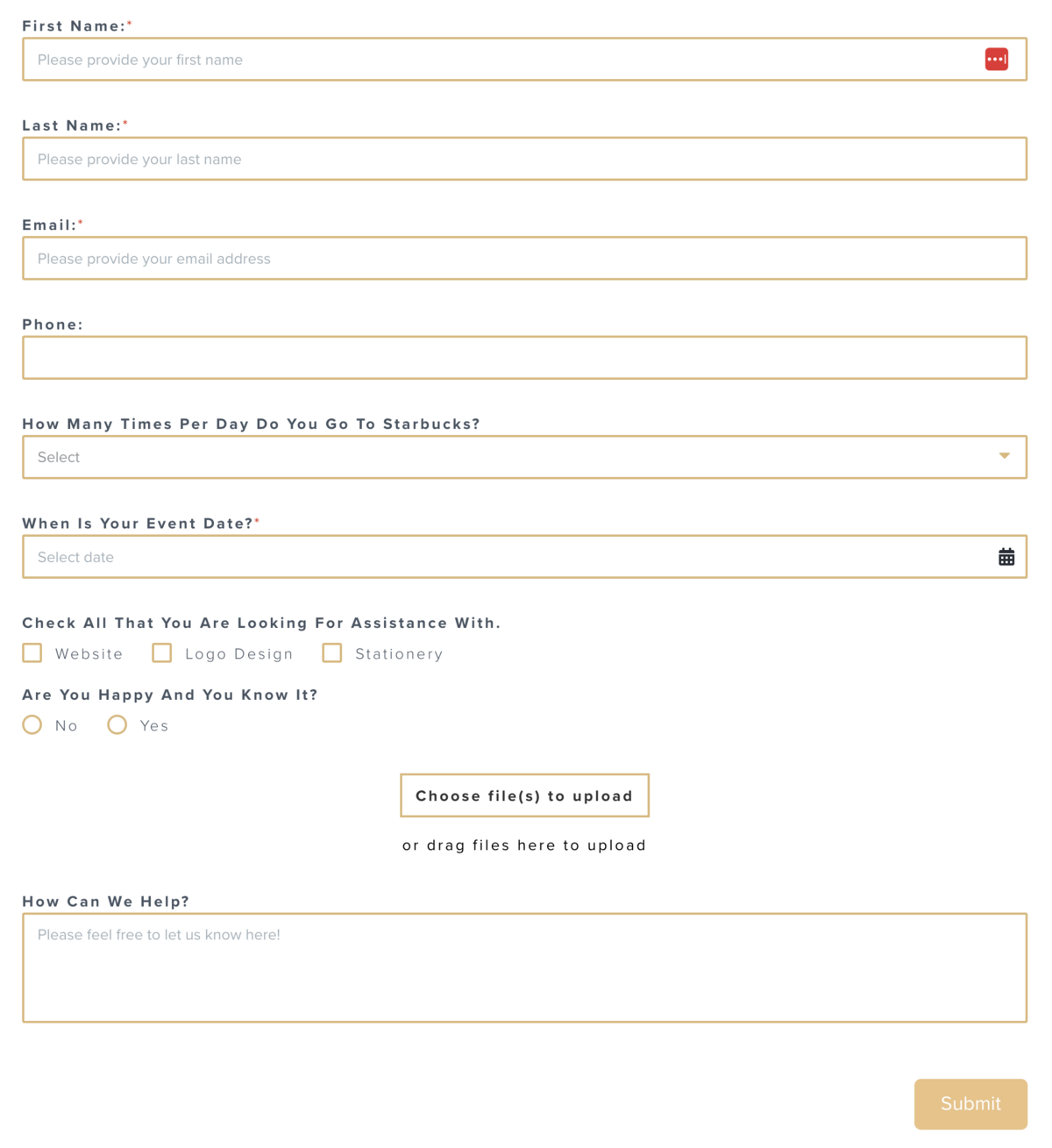Click the red autofill icon in First Name field
The height and width of the screenshot is (1148, 1052).
coord(997,59)
